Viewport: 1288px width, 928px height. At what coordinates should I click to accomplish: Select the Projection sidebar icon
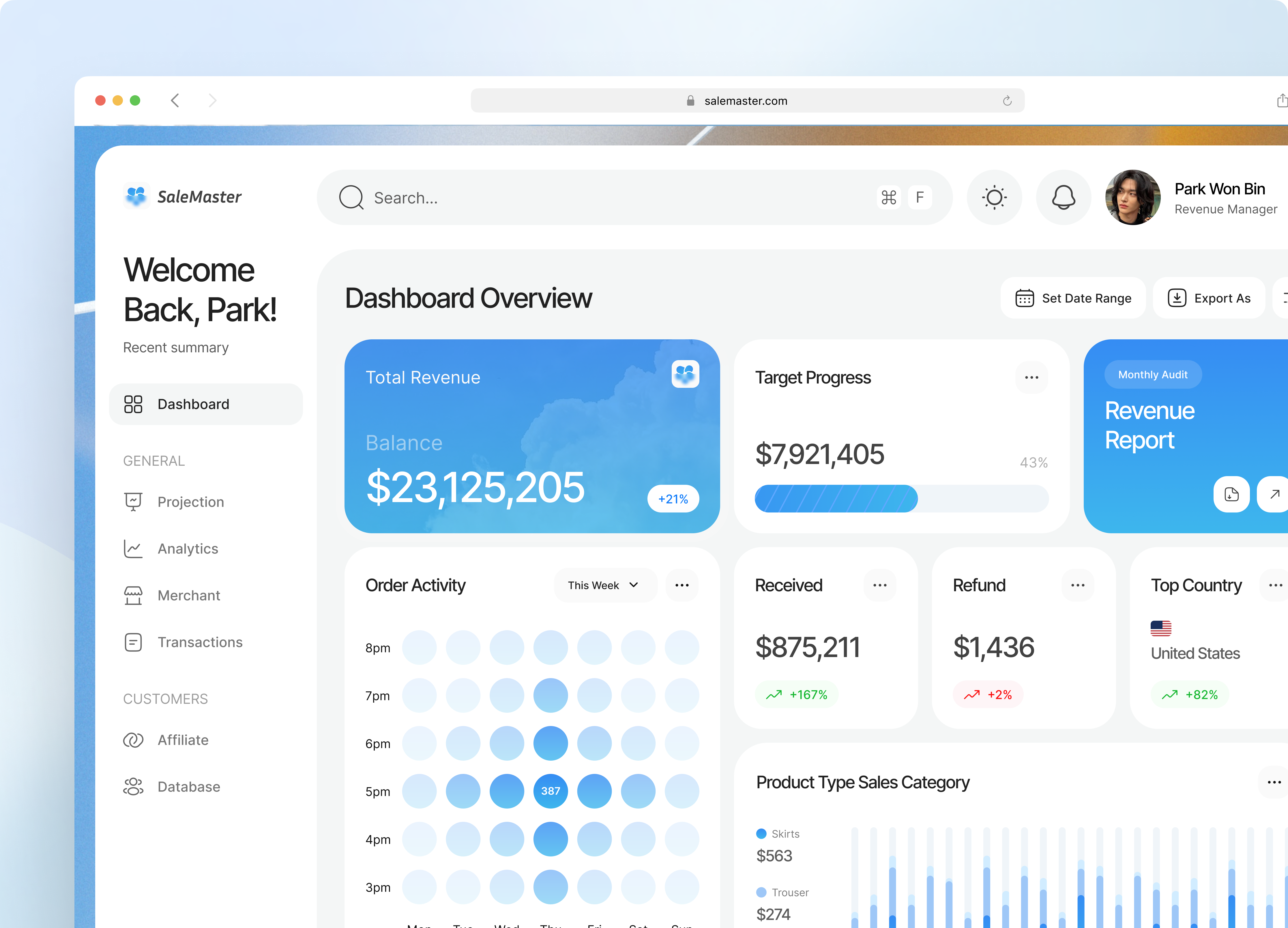(133, 502)
